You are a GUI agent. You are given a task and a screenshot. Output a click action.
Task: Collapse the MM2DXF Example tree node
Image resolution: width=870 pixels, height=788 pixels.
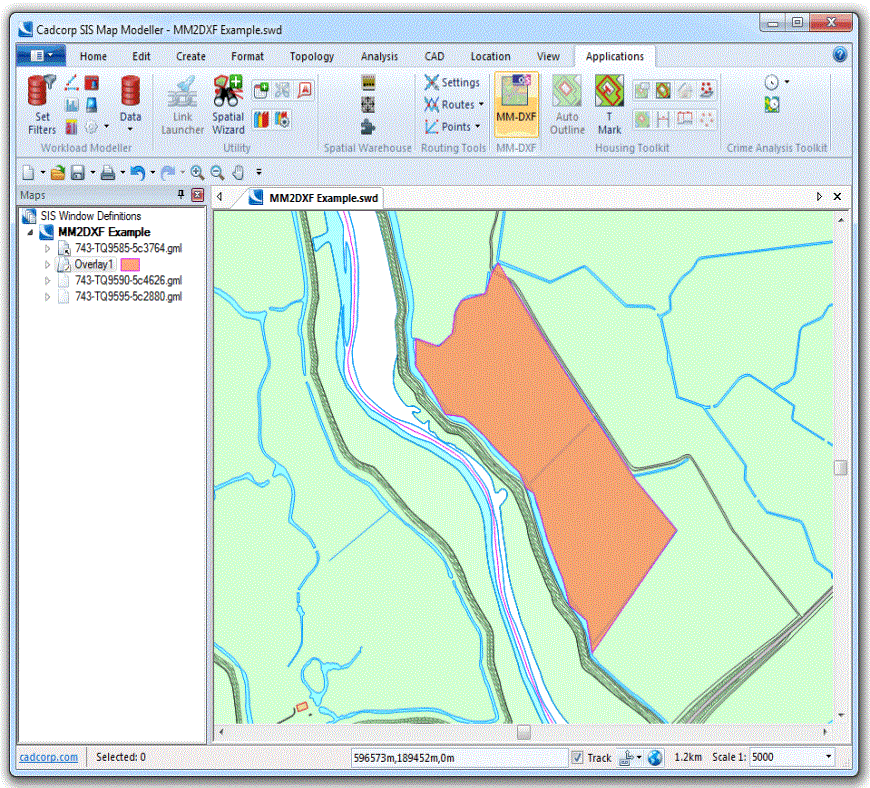(x=31, y=233)
